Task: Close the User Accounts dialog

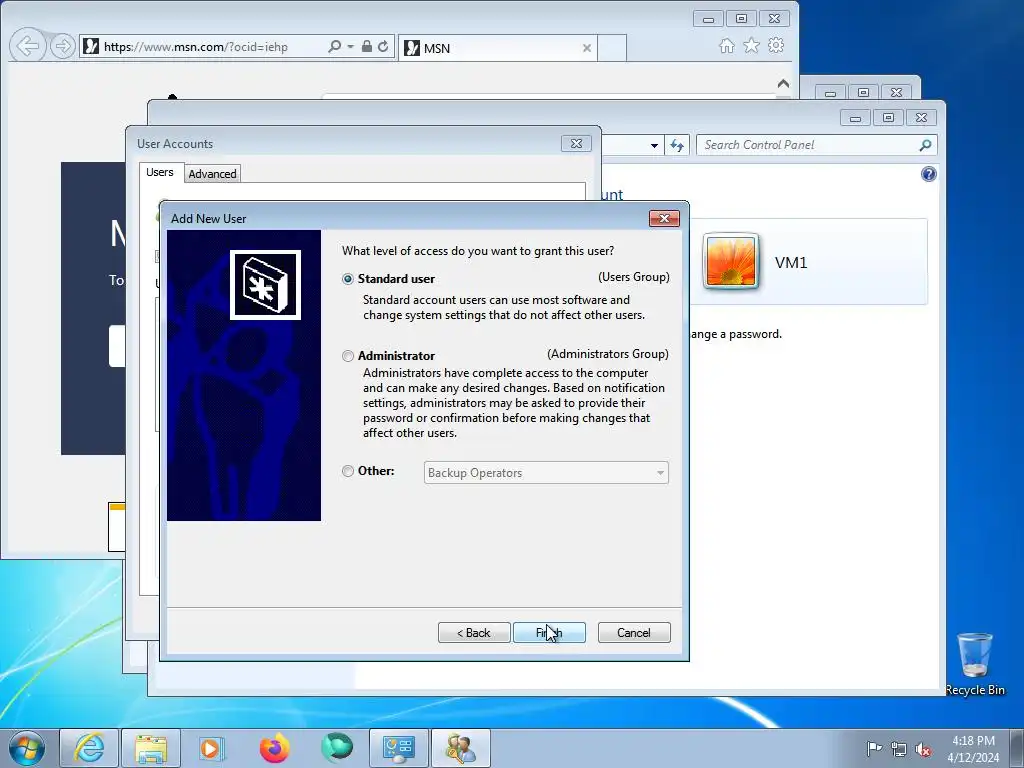Action: click(x=576, y=144)
